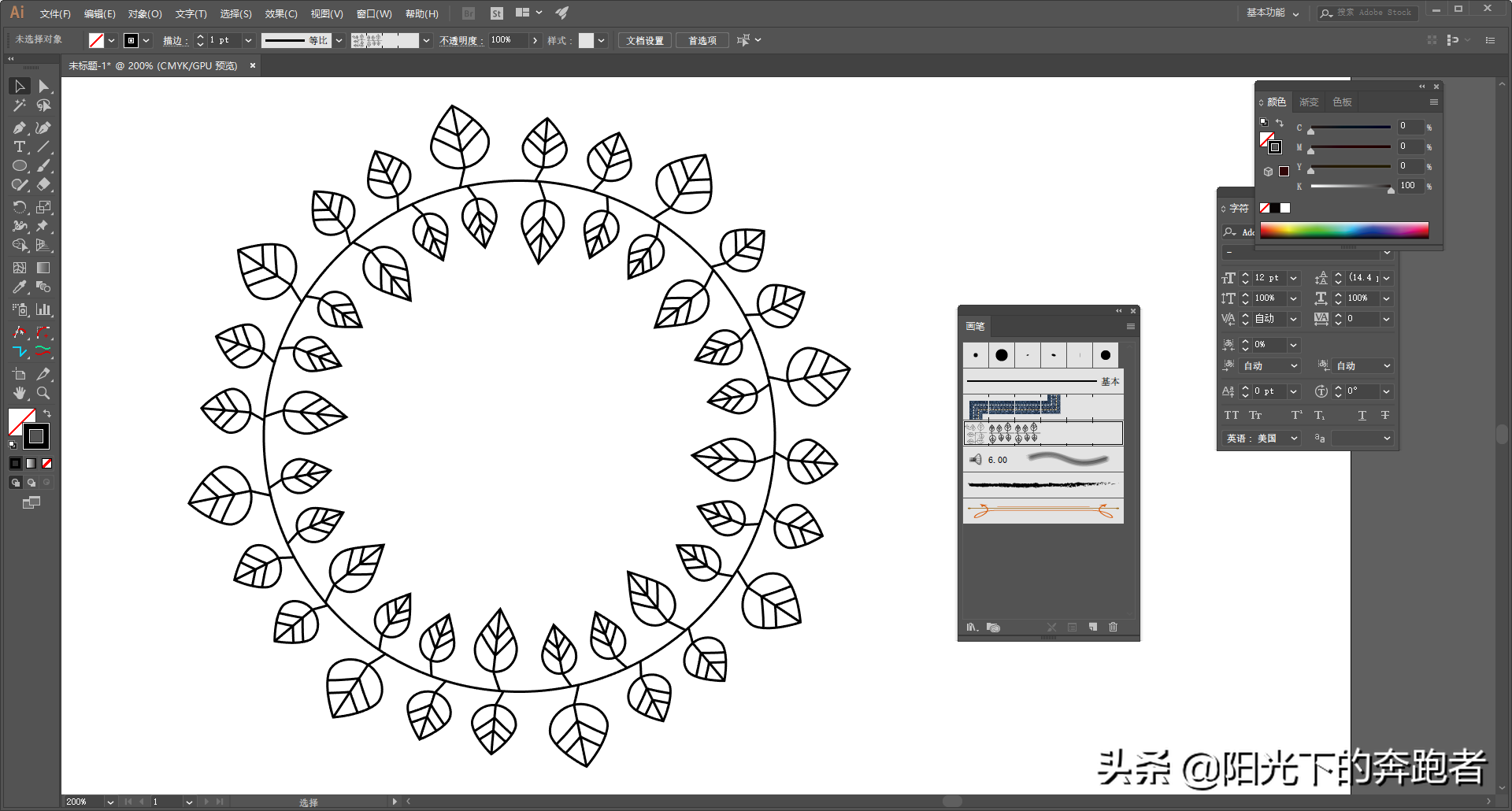1512x811 pixels.
Task: Open character rotation 0° dropdown
Action: [1387, 391]
